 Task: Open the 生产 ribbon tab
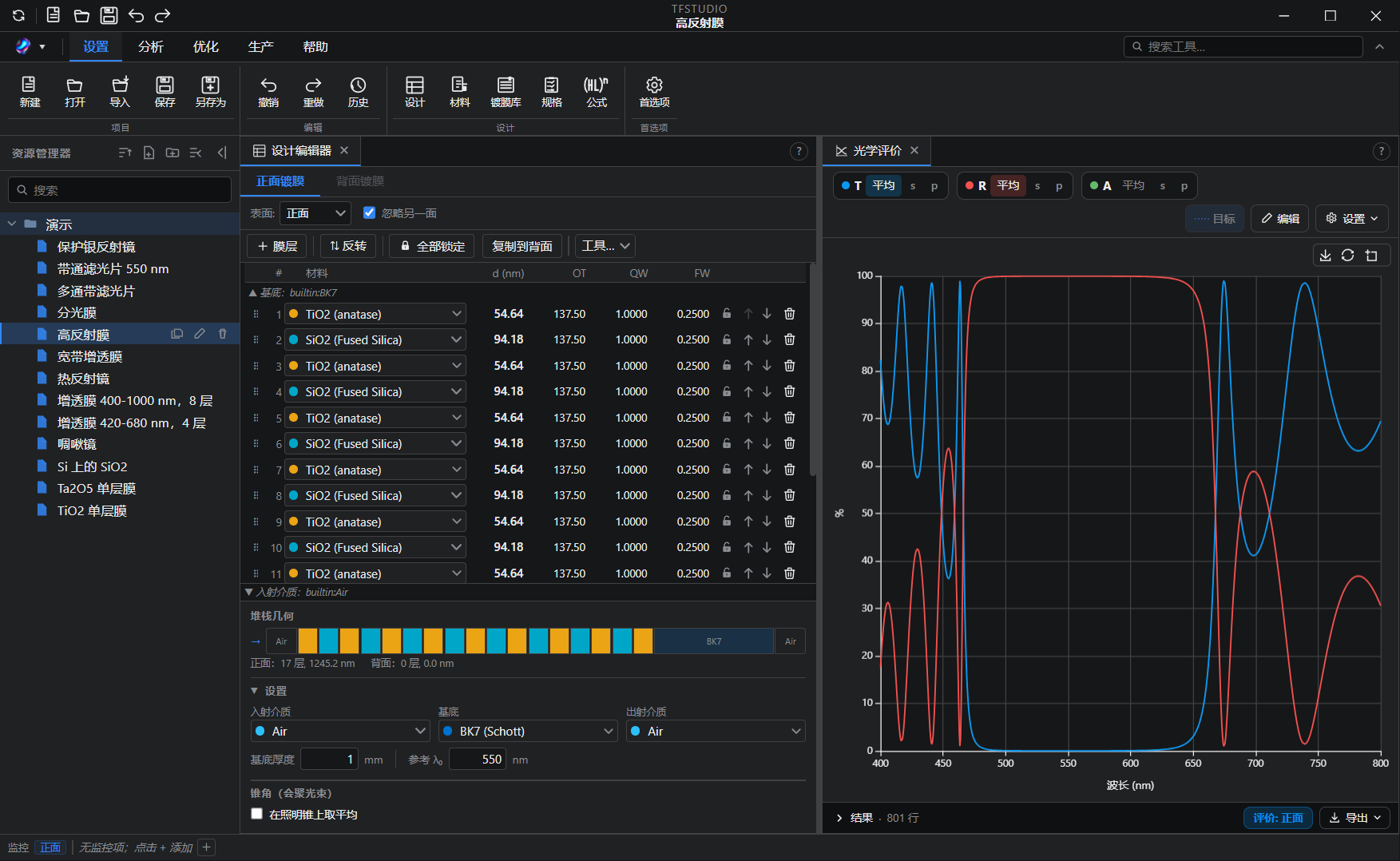[x=260, y=47]
